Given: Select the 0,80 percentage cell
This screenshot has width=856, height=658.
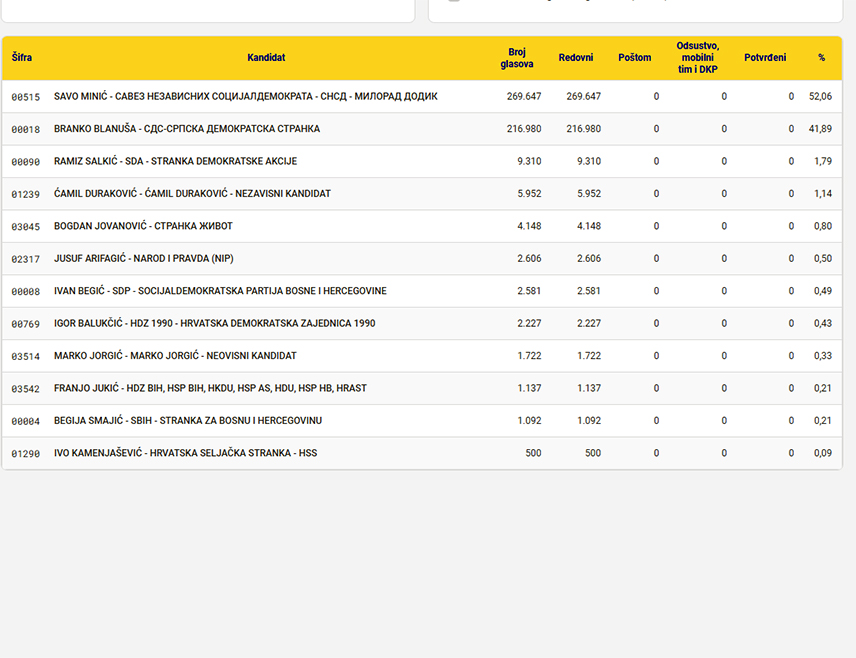Looking at the screenshot, I should coord(823,226).
